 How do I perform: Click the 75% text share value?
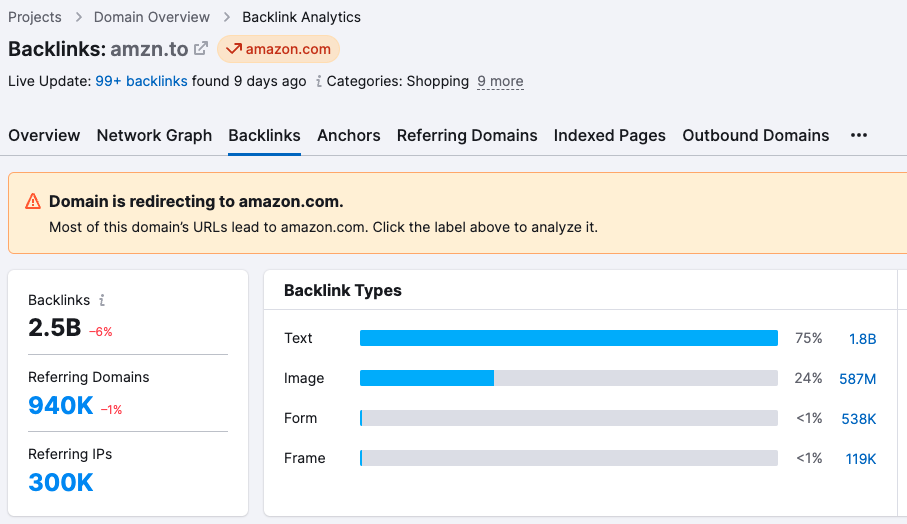point(809,338)
